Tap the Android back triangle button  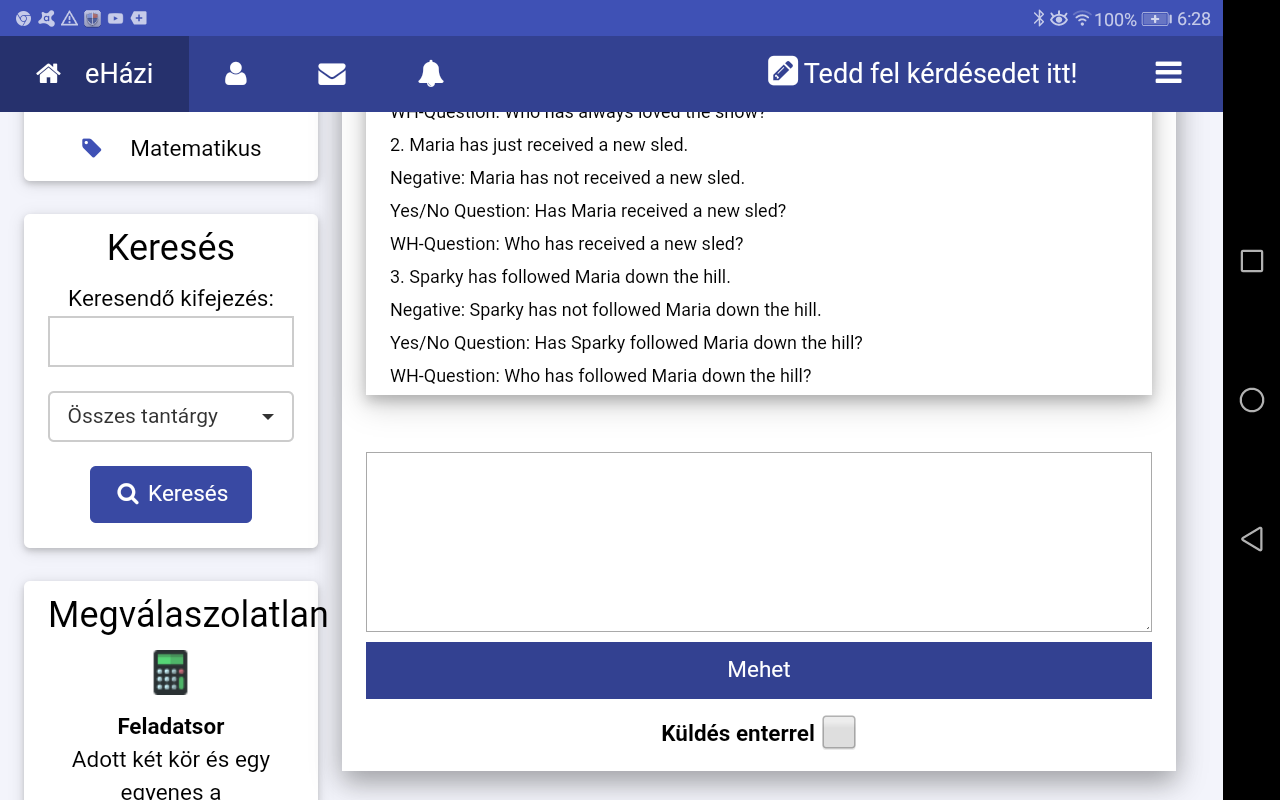[1251, 540]
